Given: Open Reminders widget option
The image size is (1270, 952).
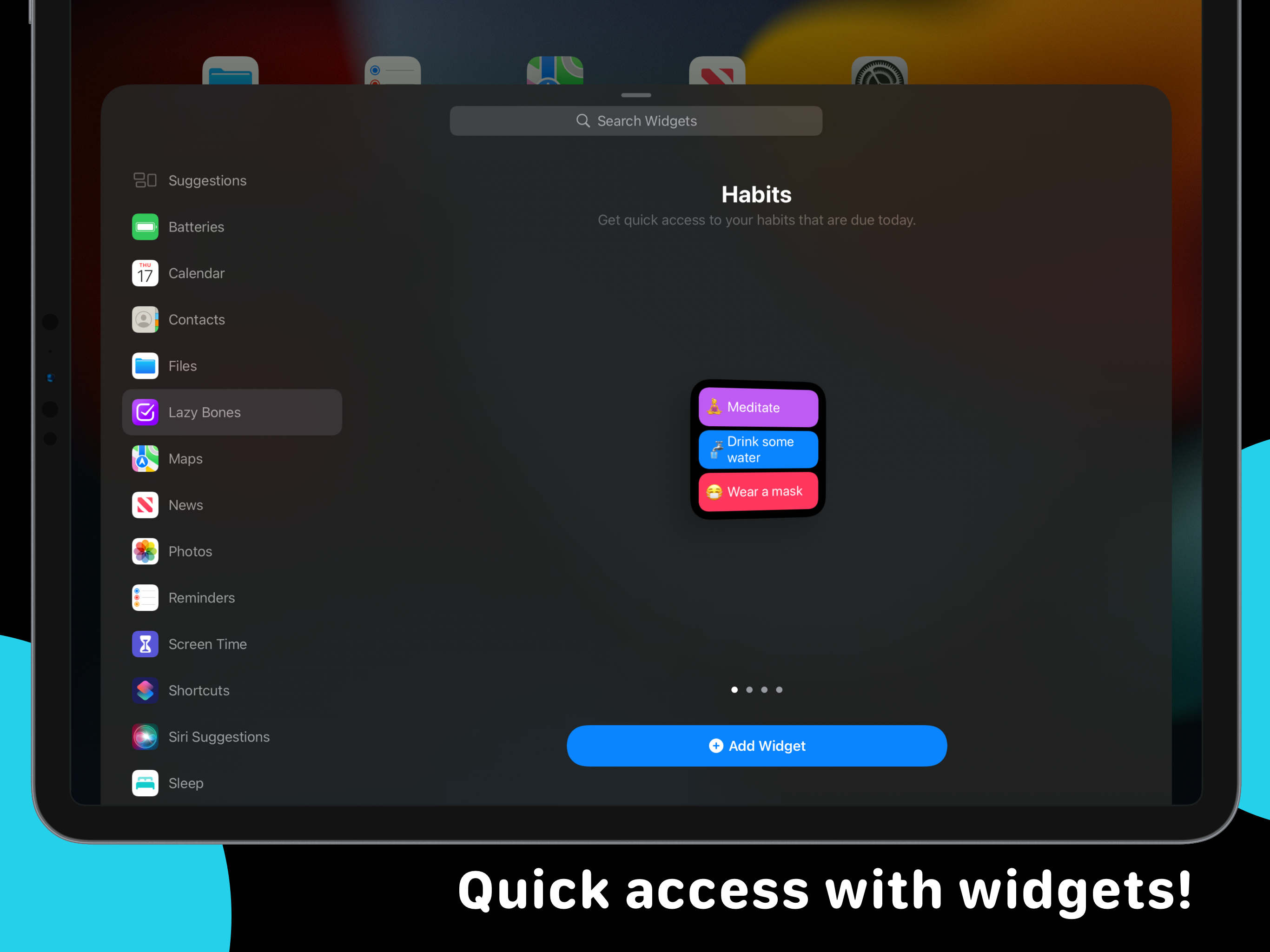Looking at the screenshot, I should click(x=201, y=597).
